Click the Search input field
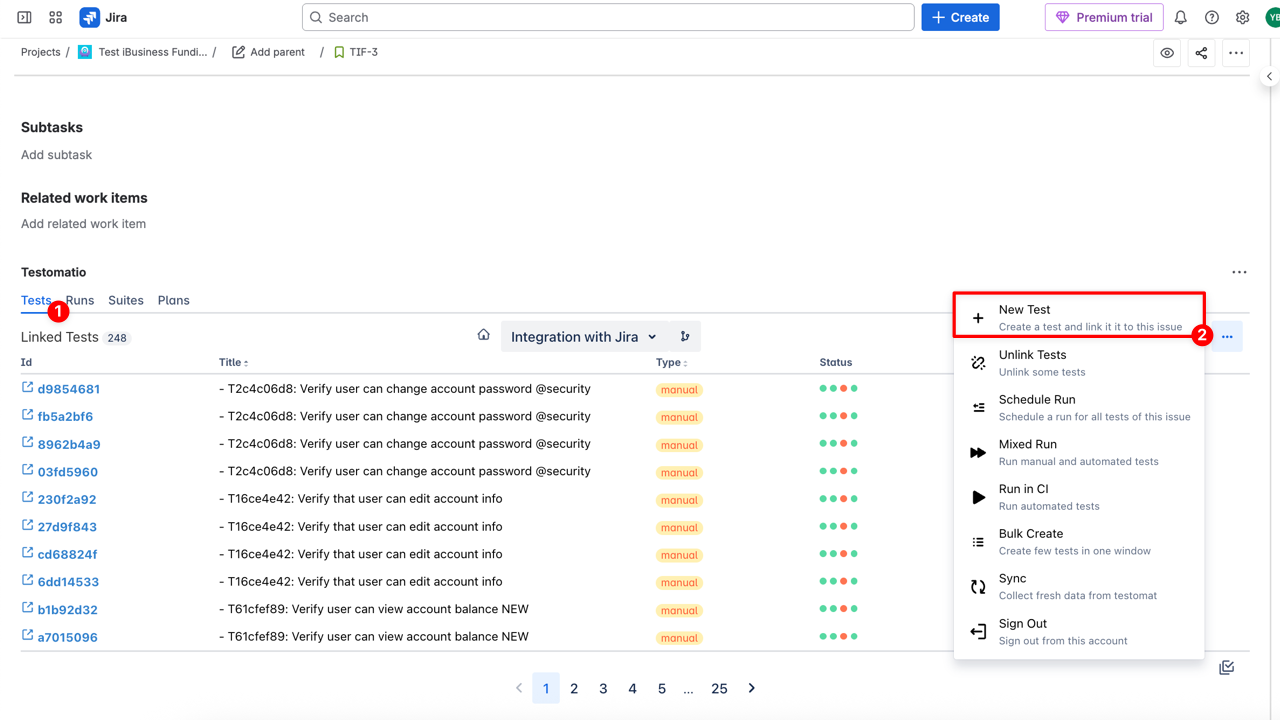 click(x=608, y=17)
